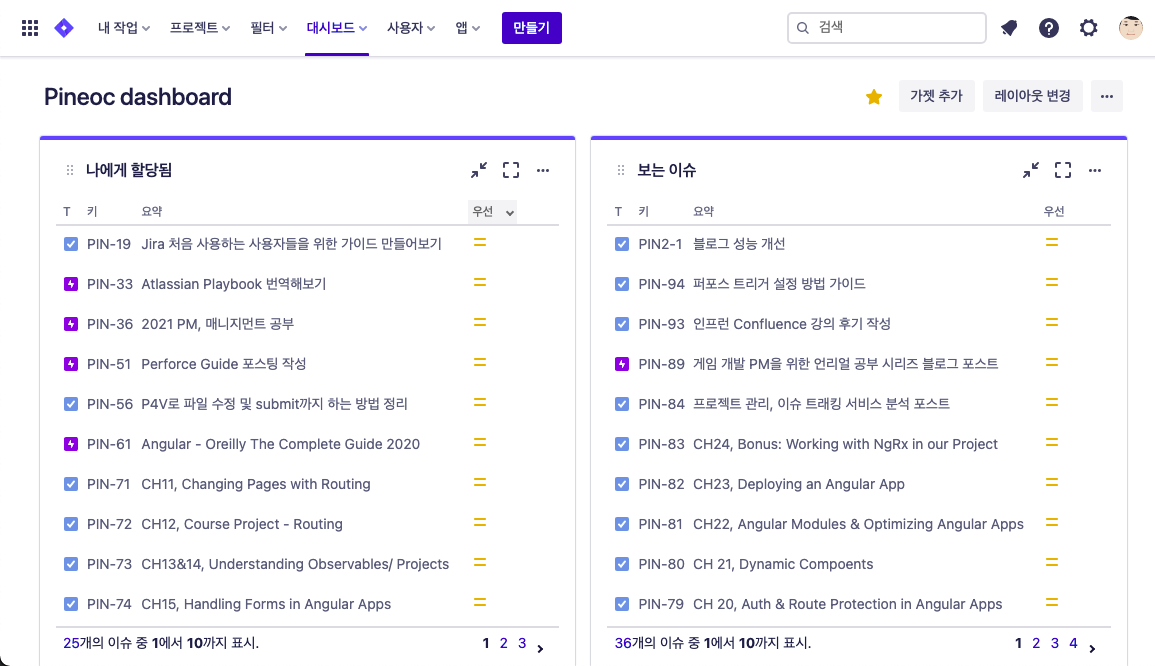The height and width of the screenshot is (666, 1155).
Task: Open page 4 of 보는 이슈
Action: coord(1073,643)
